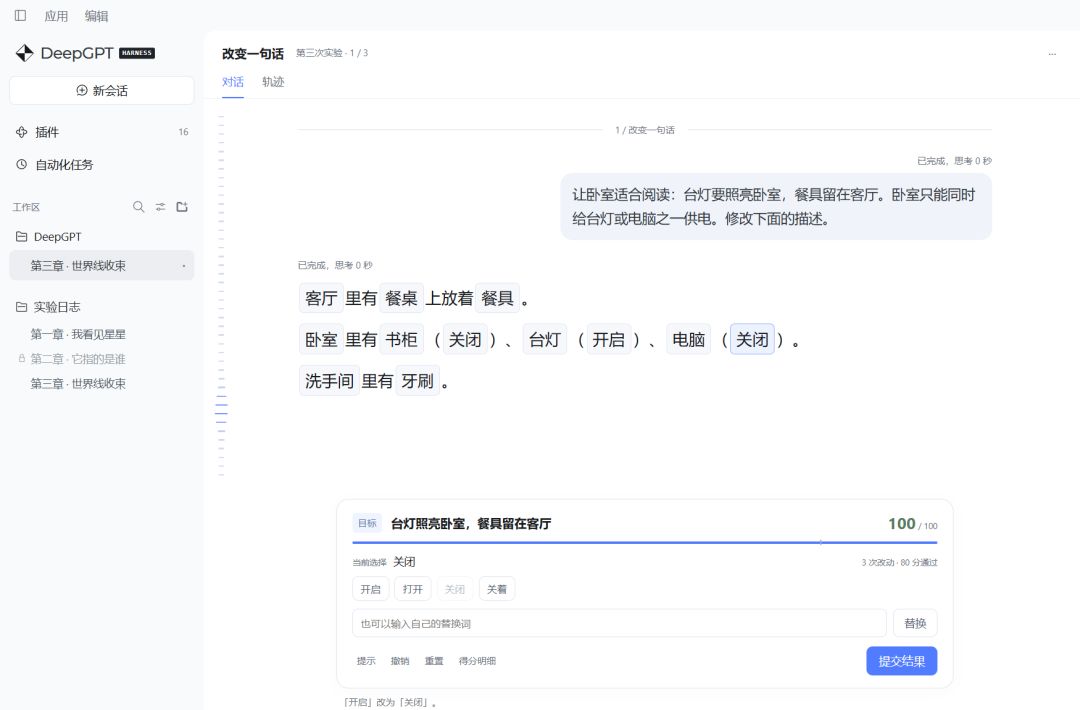Click the 替换 replace button

[x=915, y=623]
